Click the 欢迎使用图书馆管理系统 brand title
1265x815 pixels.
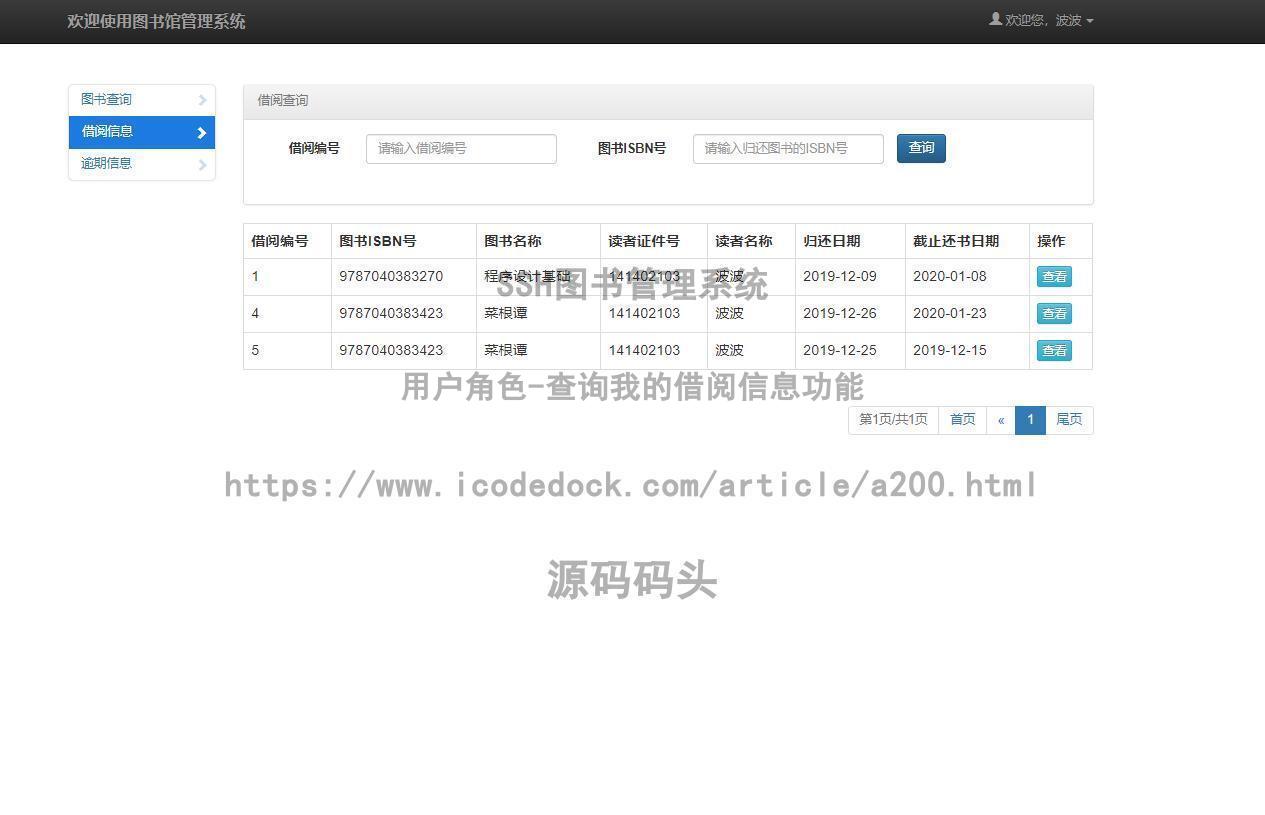tap(156, 21)
